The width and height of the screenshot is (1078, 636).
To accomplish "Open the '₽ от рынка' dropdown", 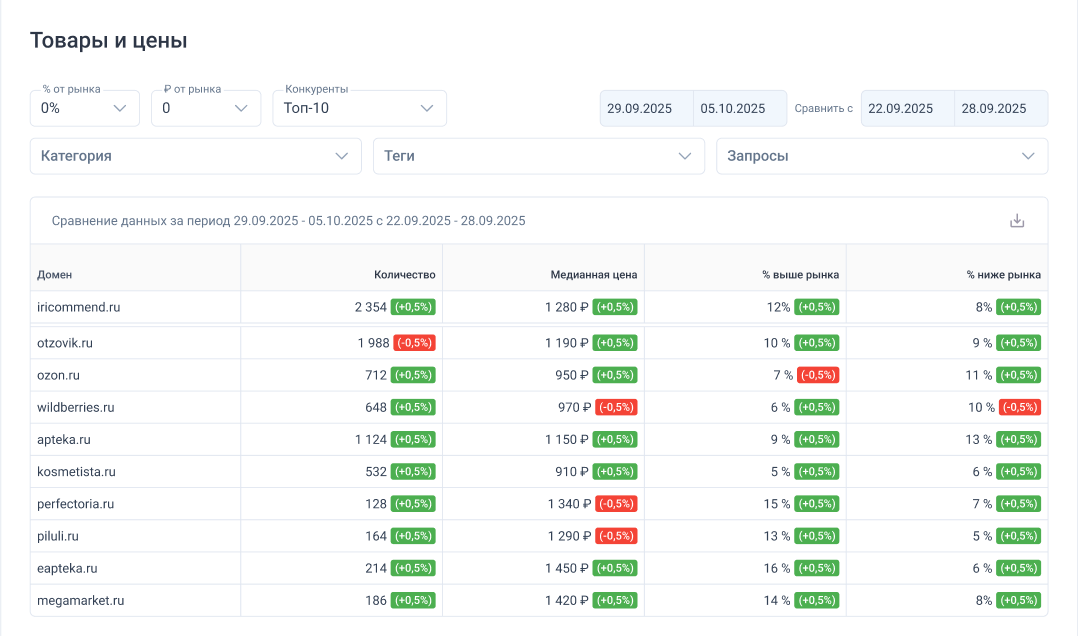I will click(205, 108).
